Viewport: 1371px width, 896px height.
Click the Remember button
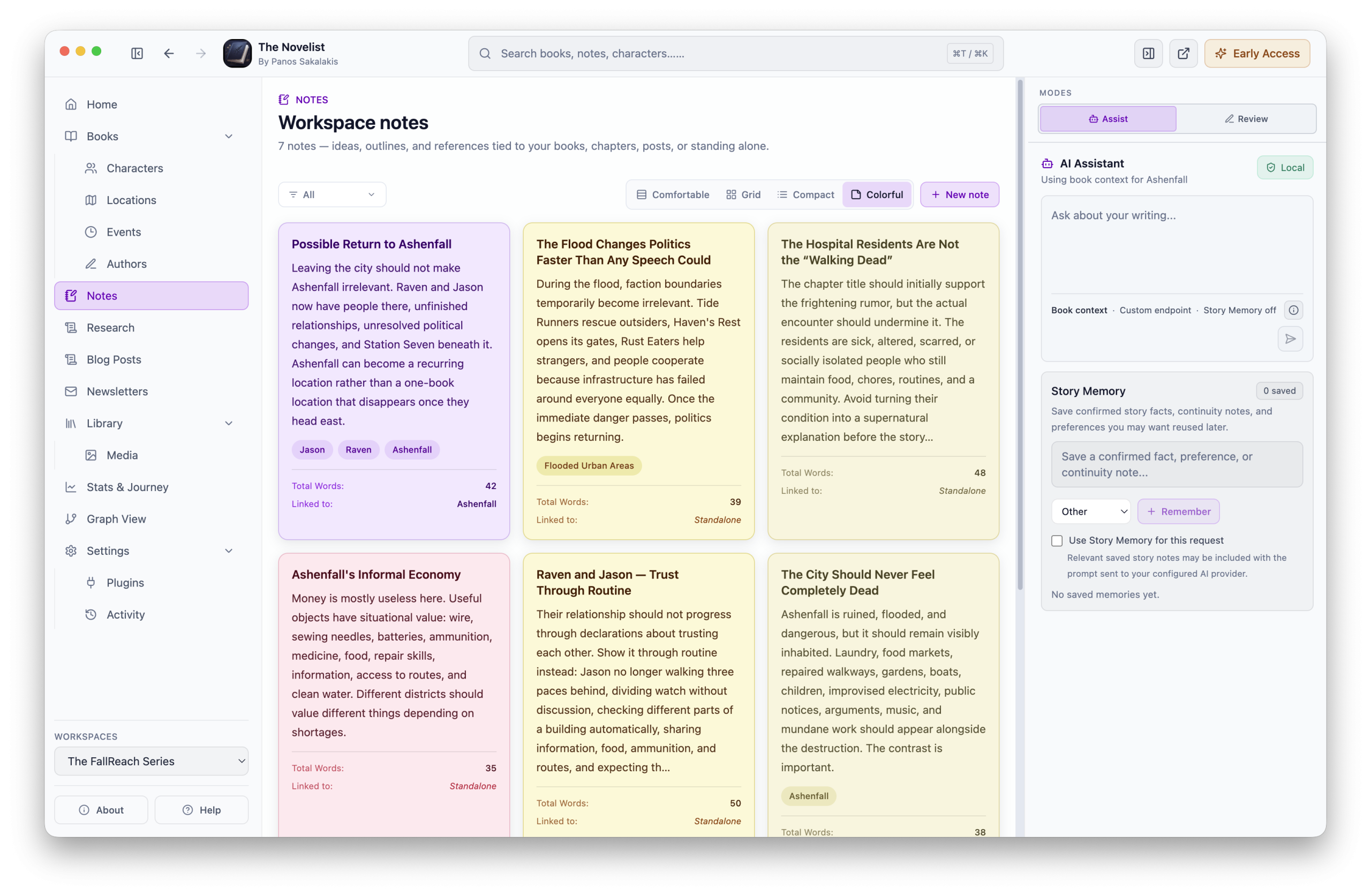[1178, 511]
